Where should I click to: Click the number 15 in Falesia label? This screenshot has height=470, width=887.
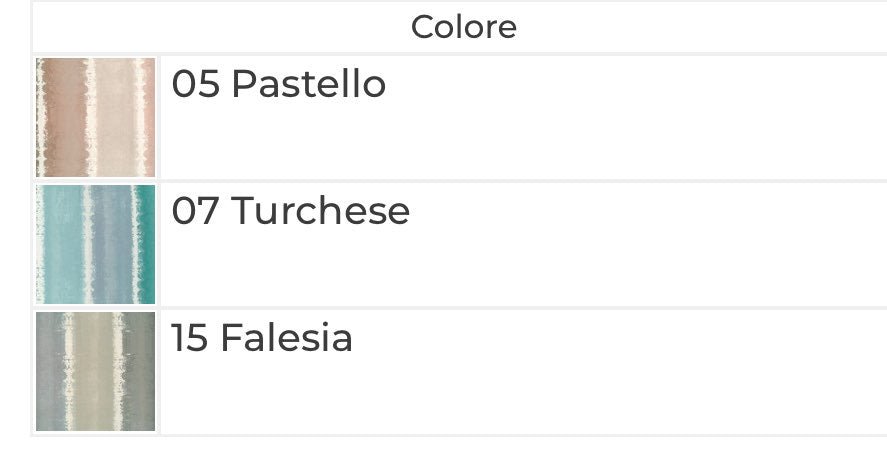[x=190, y=338]
